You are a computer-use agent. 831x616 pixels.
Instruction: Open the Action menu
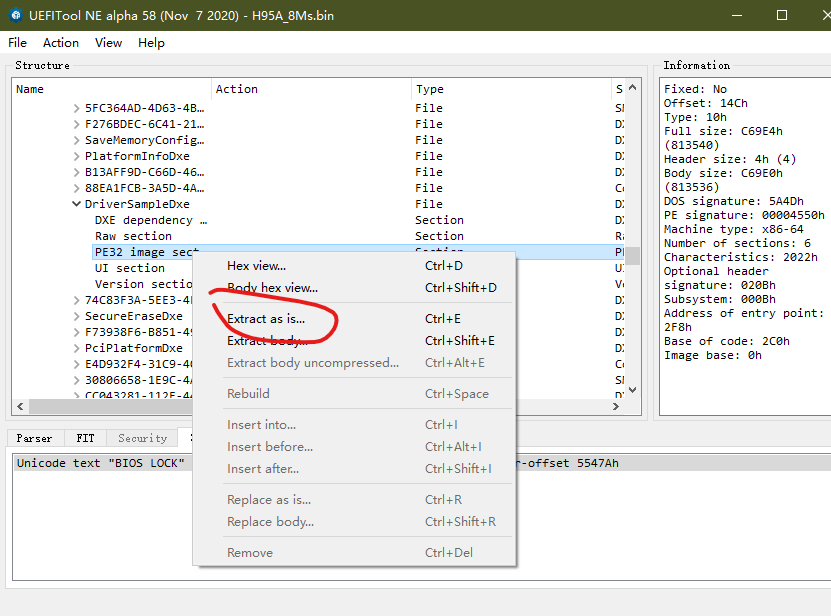point(61,43)
